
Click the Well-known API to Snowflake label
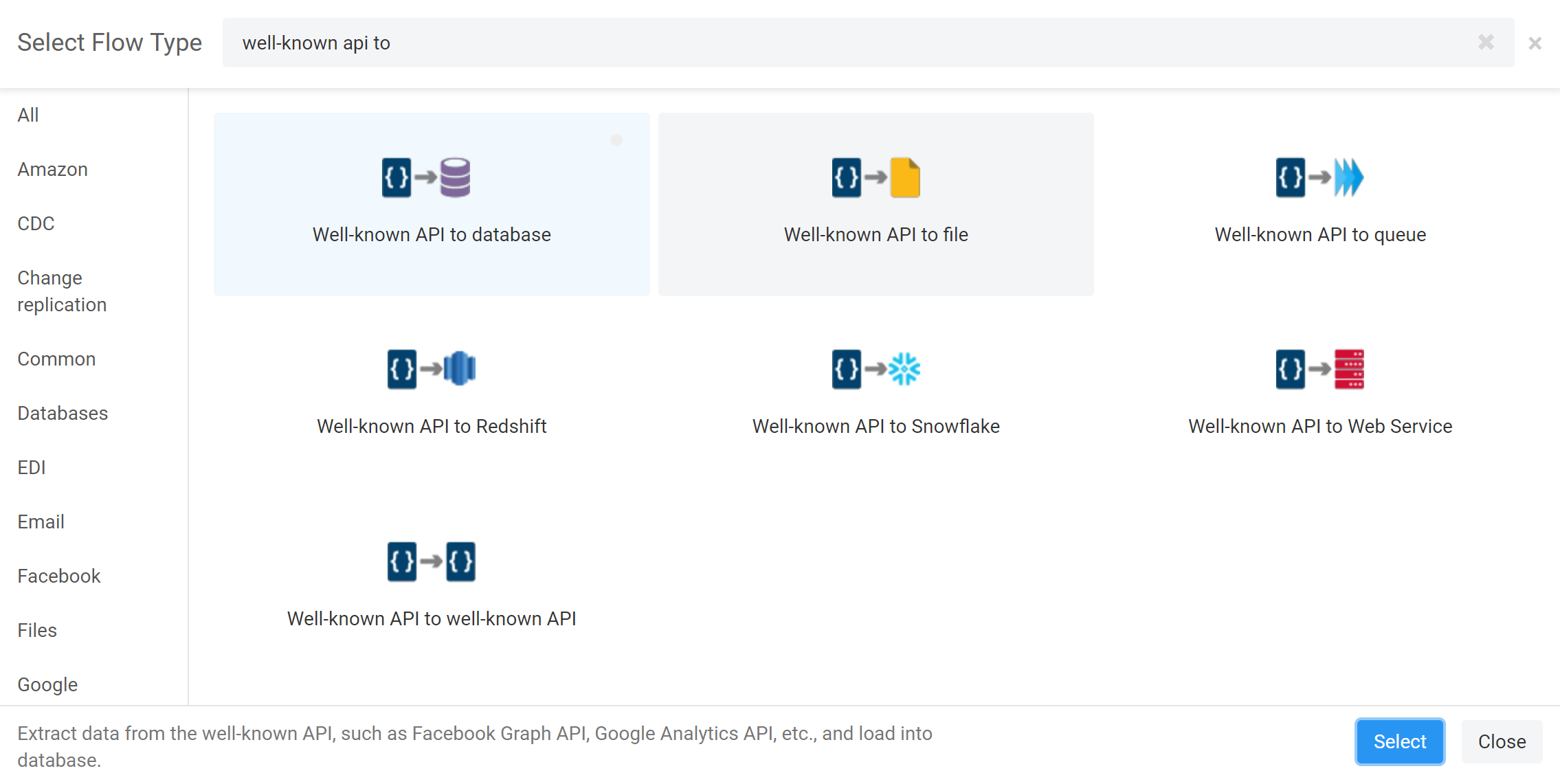pyautogui.click(x=876, y=426)
